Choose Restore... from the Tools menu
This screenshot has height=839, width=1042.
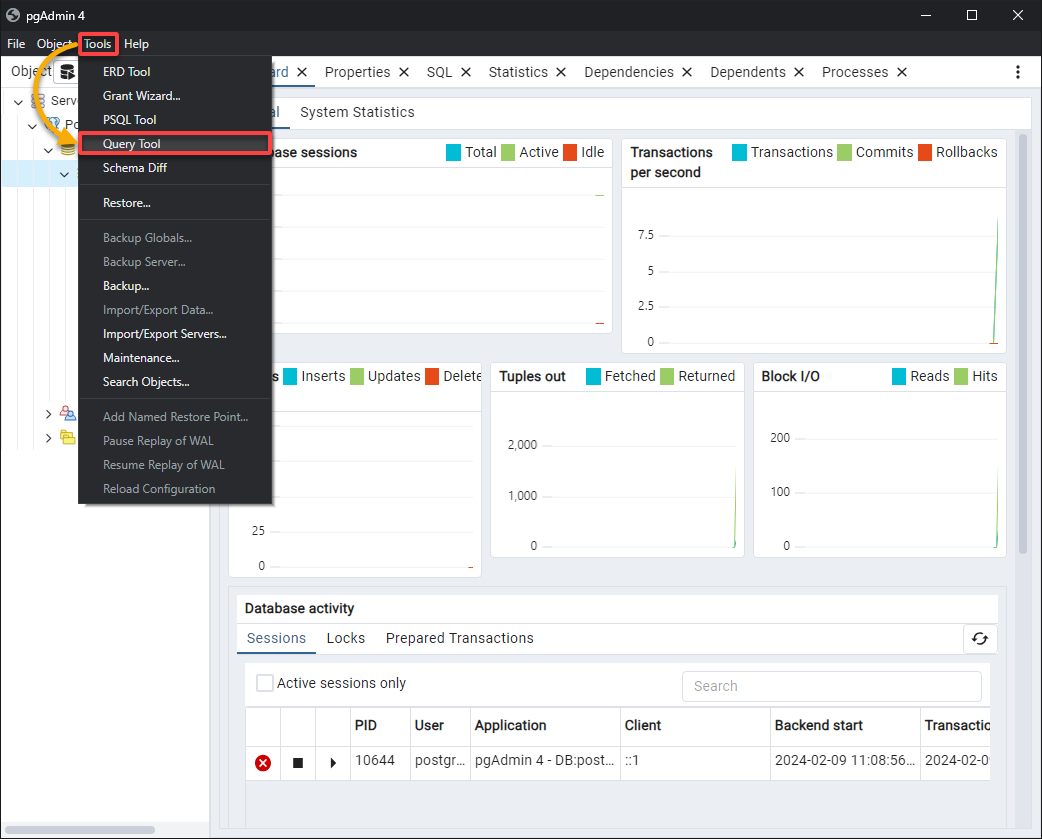[174, 203]
